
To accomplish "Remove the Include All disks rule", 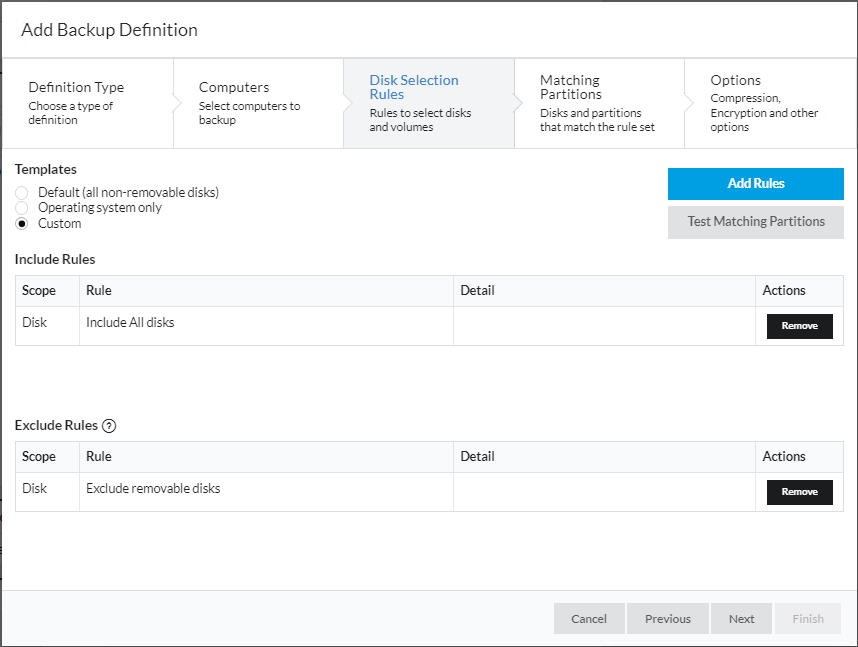I will tap(799, 326).
